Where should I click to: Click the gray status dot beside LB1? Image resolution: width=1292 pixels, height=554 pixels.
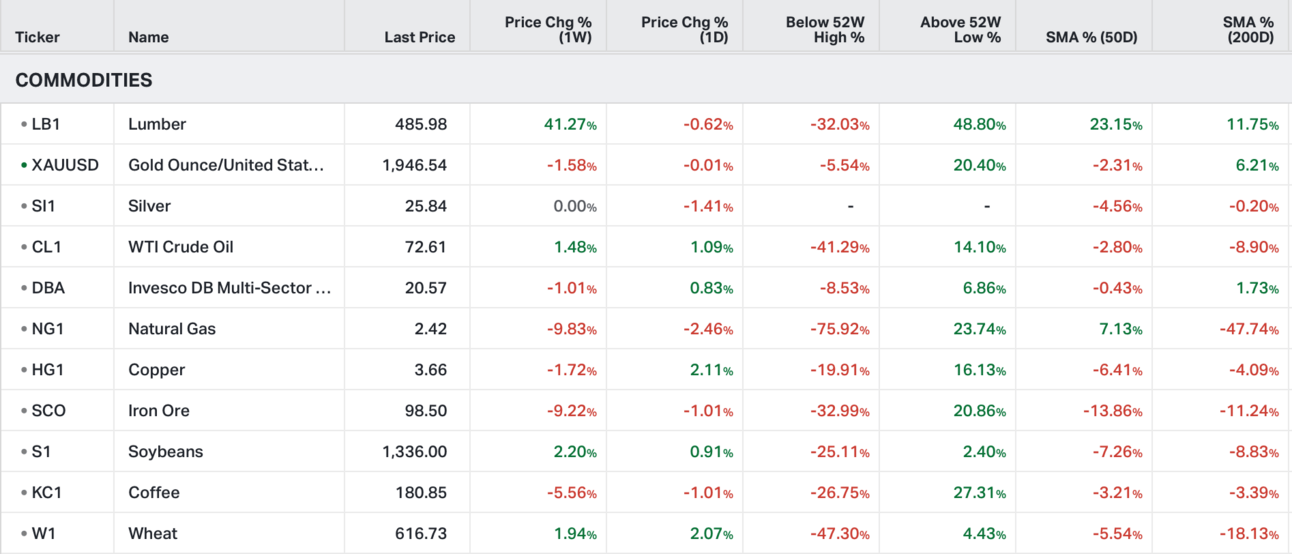pyautogui.click(x=24, y=125)
